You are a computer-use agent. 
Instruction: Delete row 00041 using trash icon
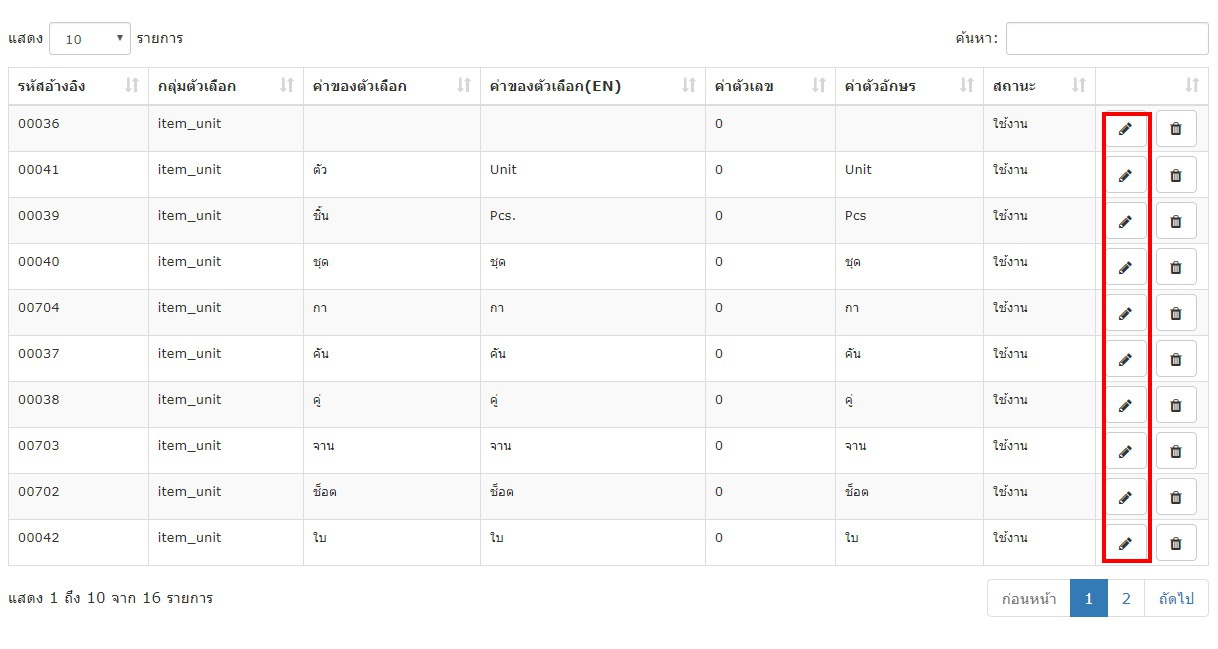point(1176,175)
